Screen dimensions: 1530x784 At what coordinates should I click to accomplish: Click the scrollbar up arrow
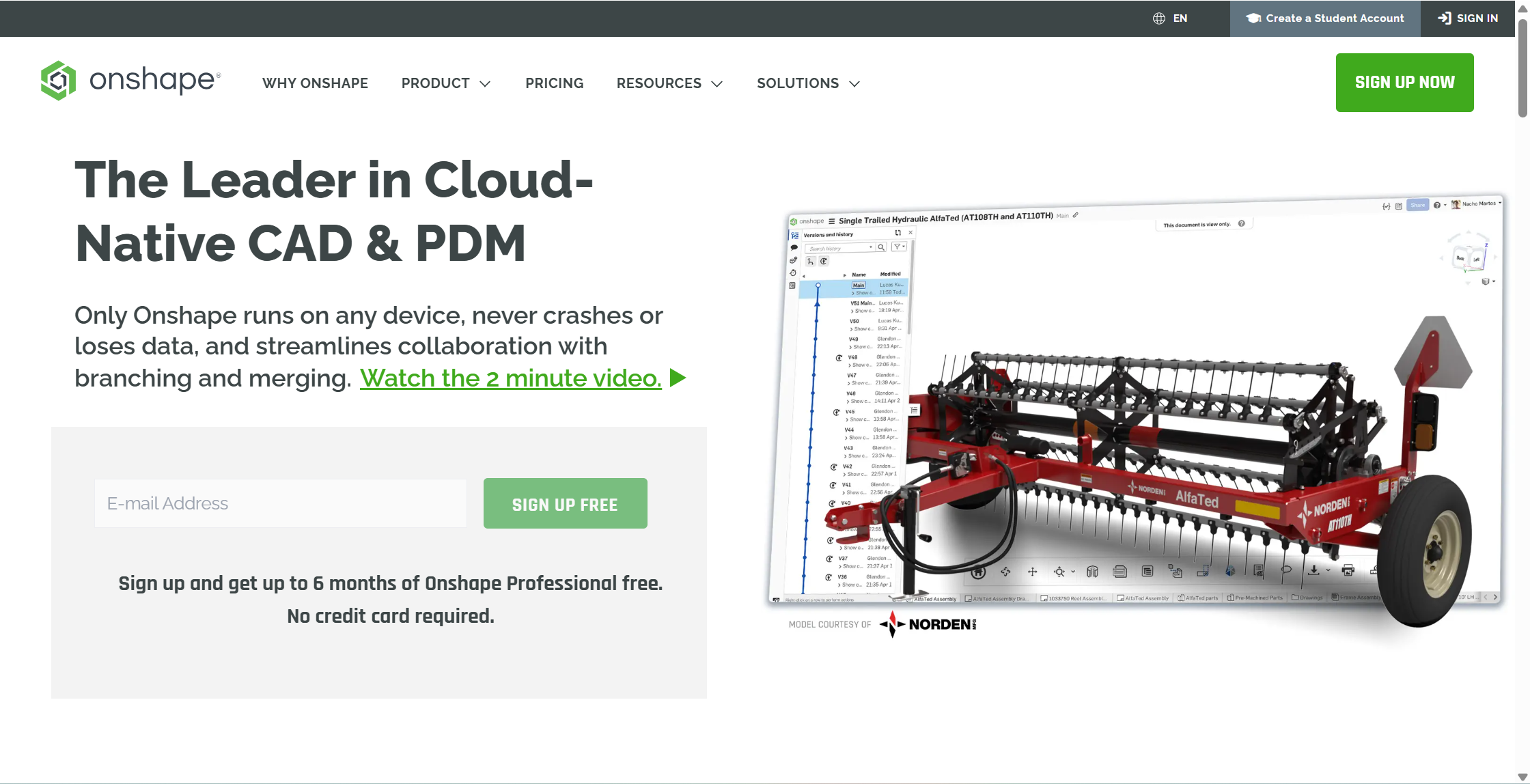pyautogui.click(x=1522, y=8)
